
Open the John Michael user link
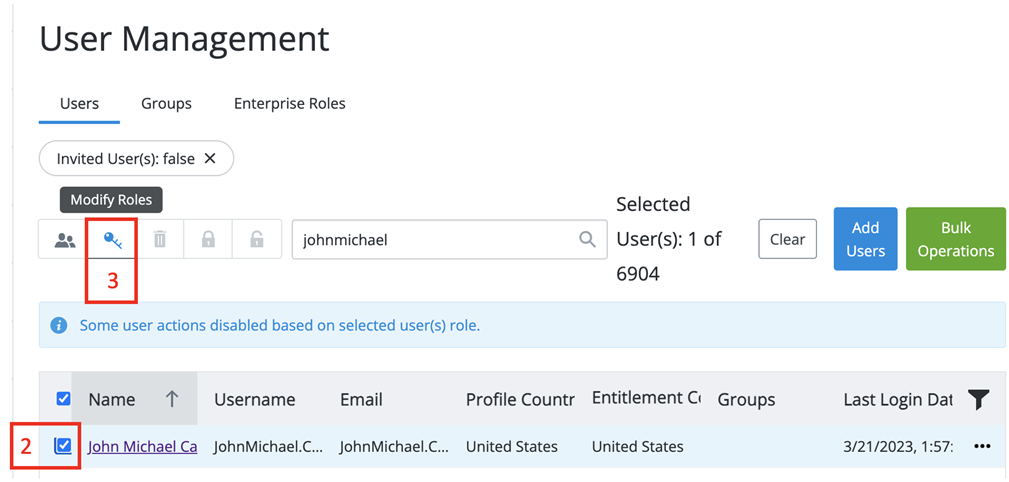point(142,446)
